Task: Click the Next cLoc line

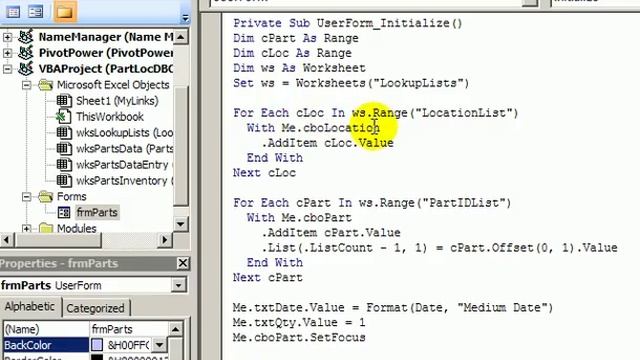Action: tap(264, 173)
